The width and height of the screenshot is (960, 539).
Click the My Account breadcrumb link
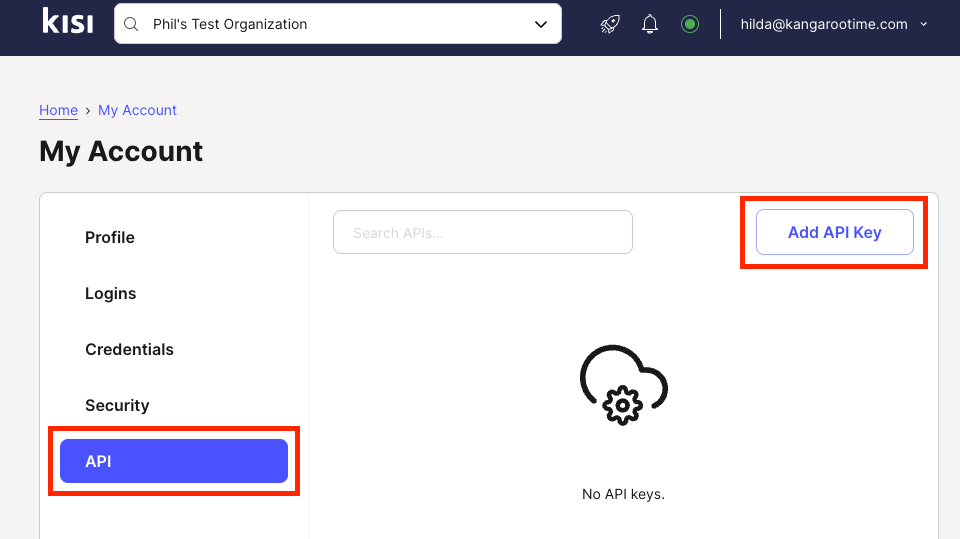(x=137, y=110)
